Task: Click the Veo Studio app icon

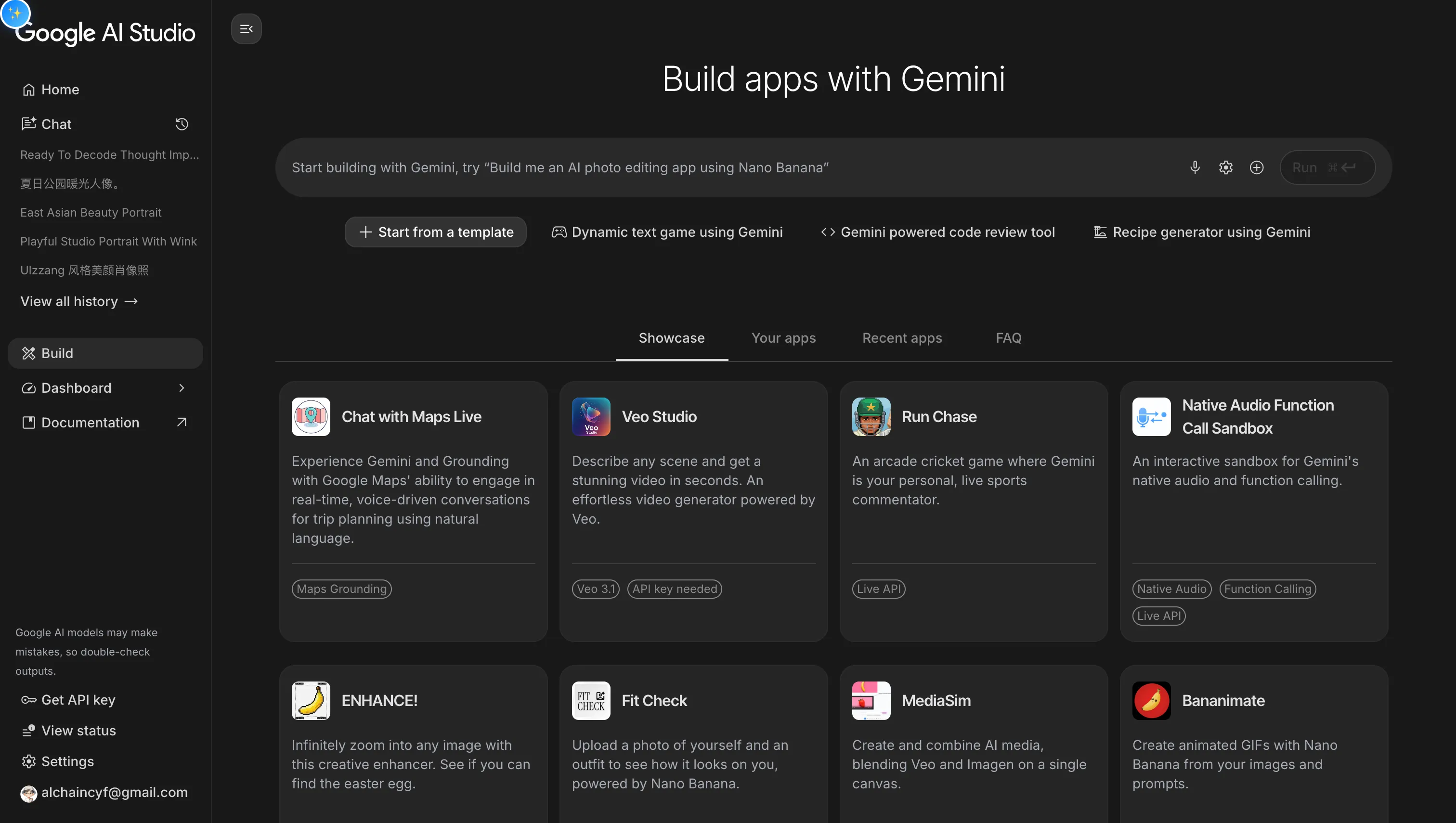Action: 591,417
